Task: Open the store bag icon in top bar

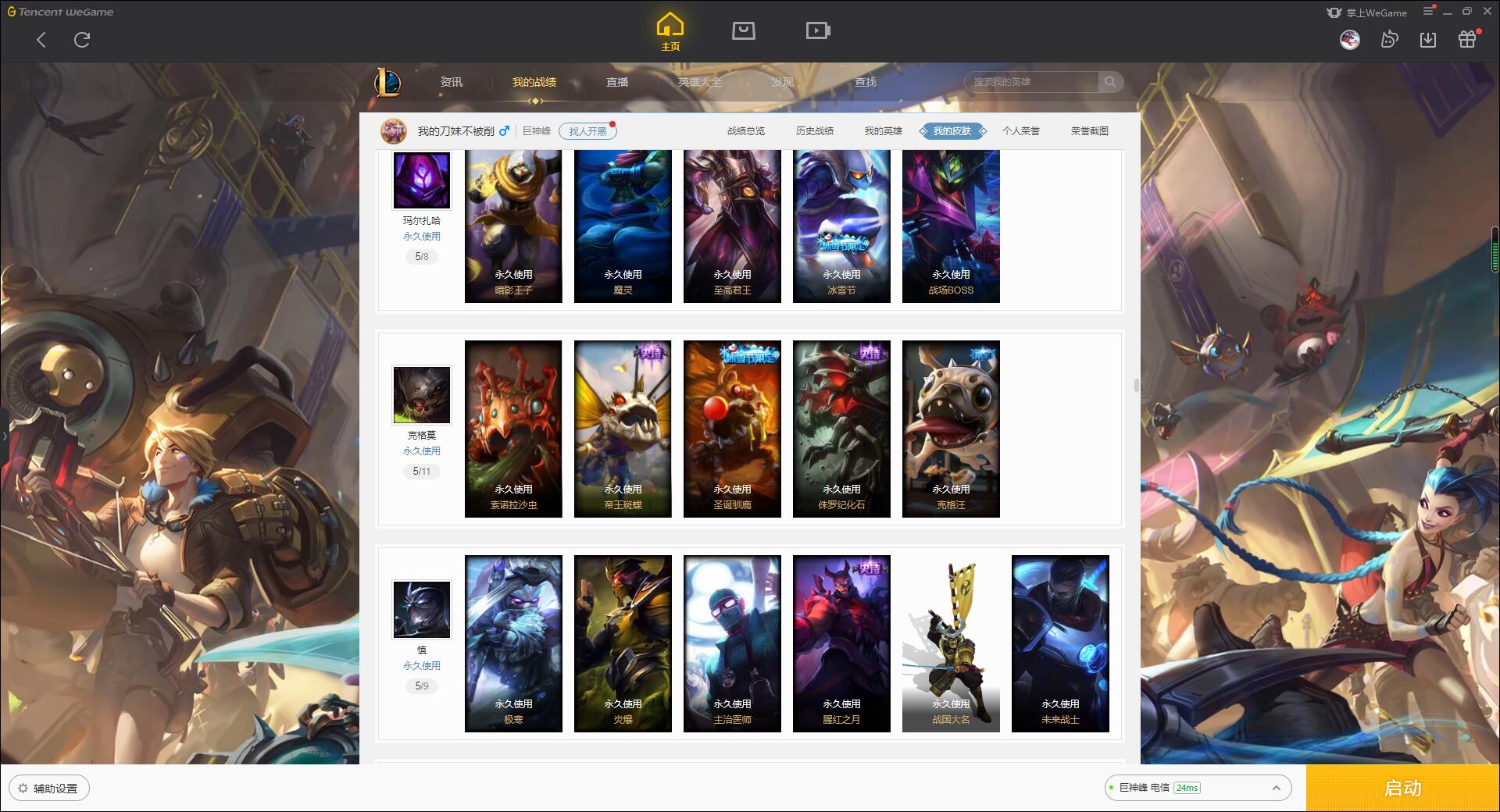Action: 743,30
